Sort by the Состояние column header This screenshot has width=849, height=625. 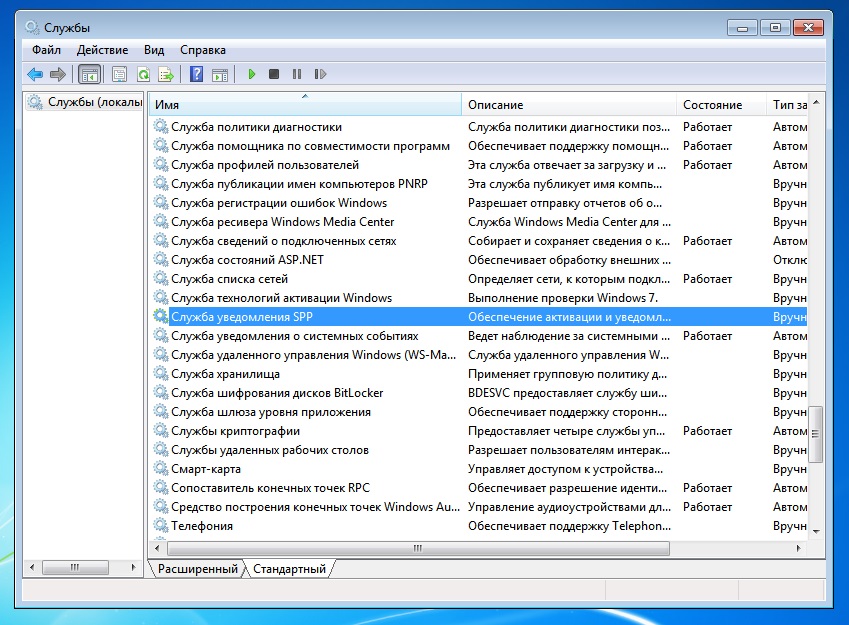point(712,105)
